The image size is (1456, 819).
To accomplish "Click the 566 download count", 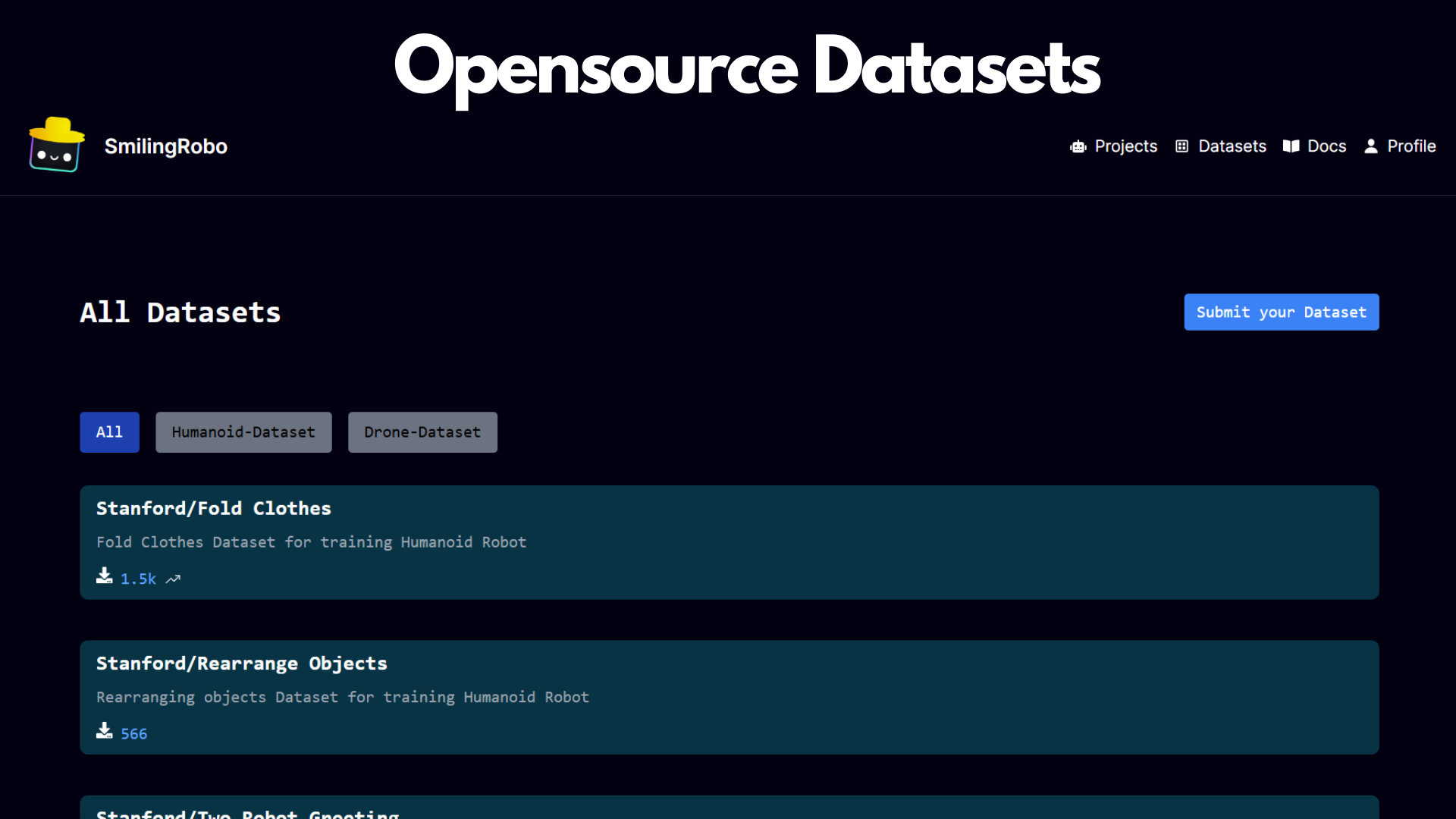I will click(133, 734).
